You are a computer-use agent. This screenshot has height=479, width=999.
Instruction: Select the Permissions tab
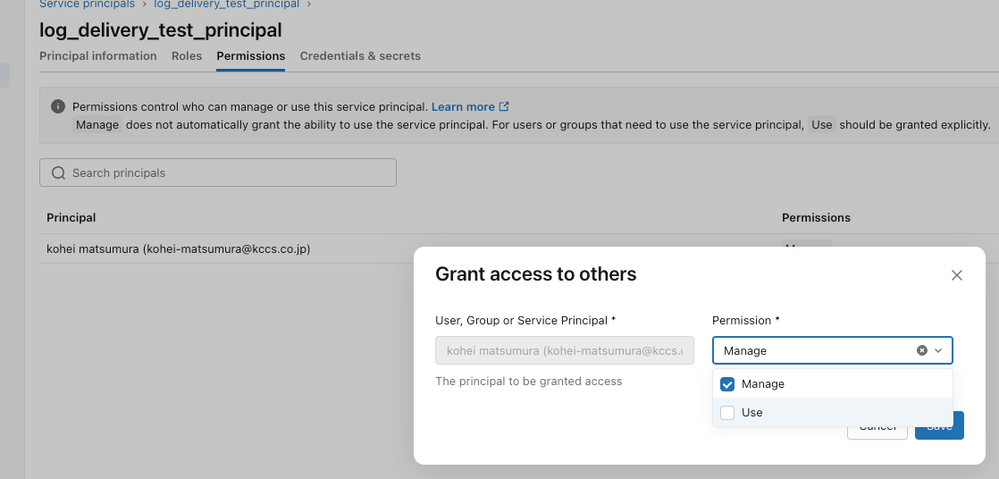pyautogui.click(x=250, y=56)
